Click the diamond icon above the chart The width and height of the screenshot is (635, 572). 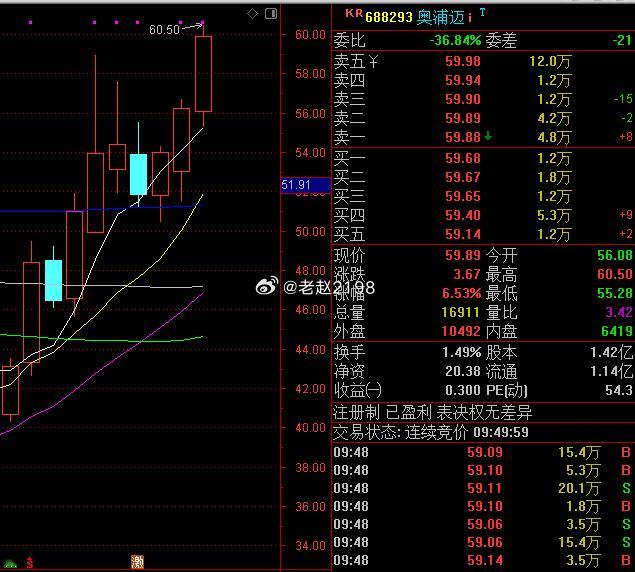(252, 14)
